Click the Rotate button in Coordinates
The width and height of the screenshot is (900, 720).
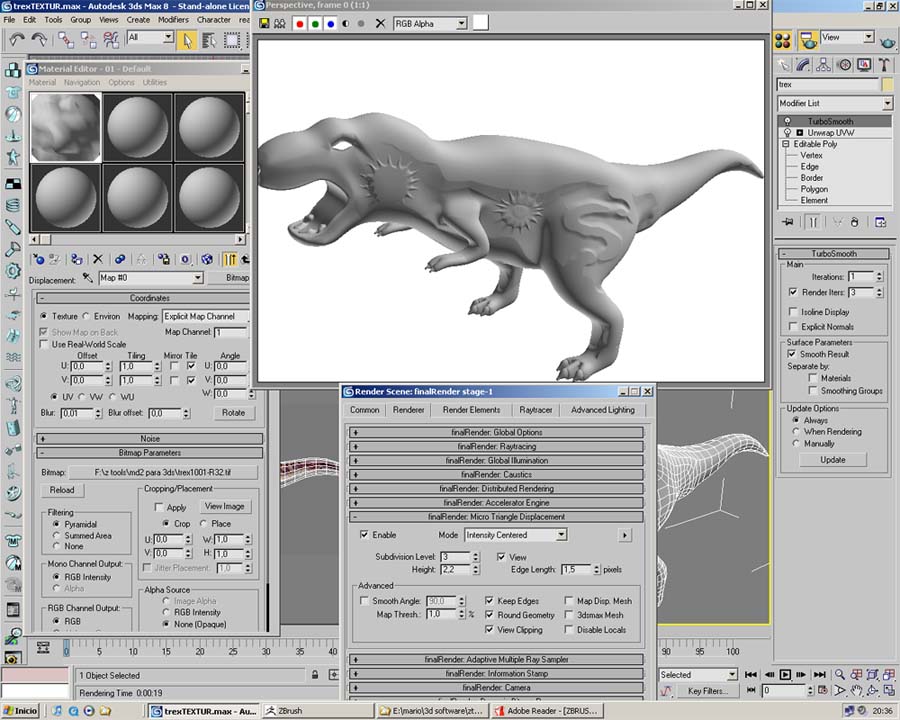(x=234, y=413)
